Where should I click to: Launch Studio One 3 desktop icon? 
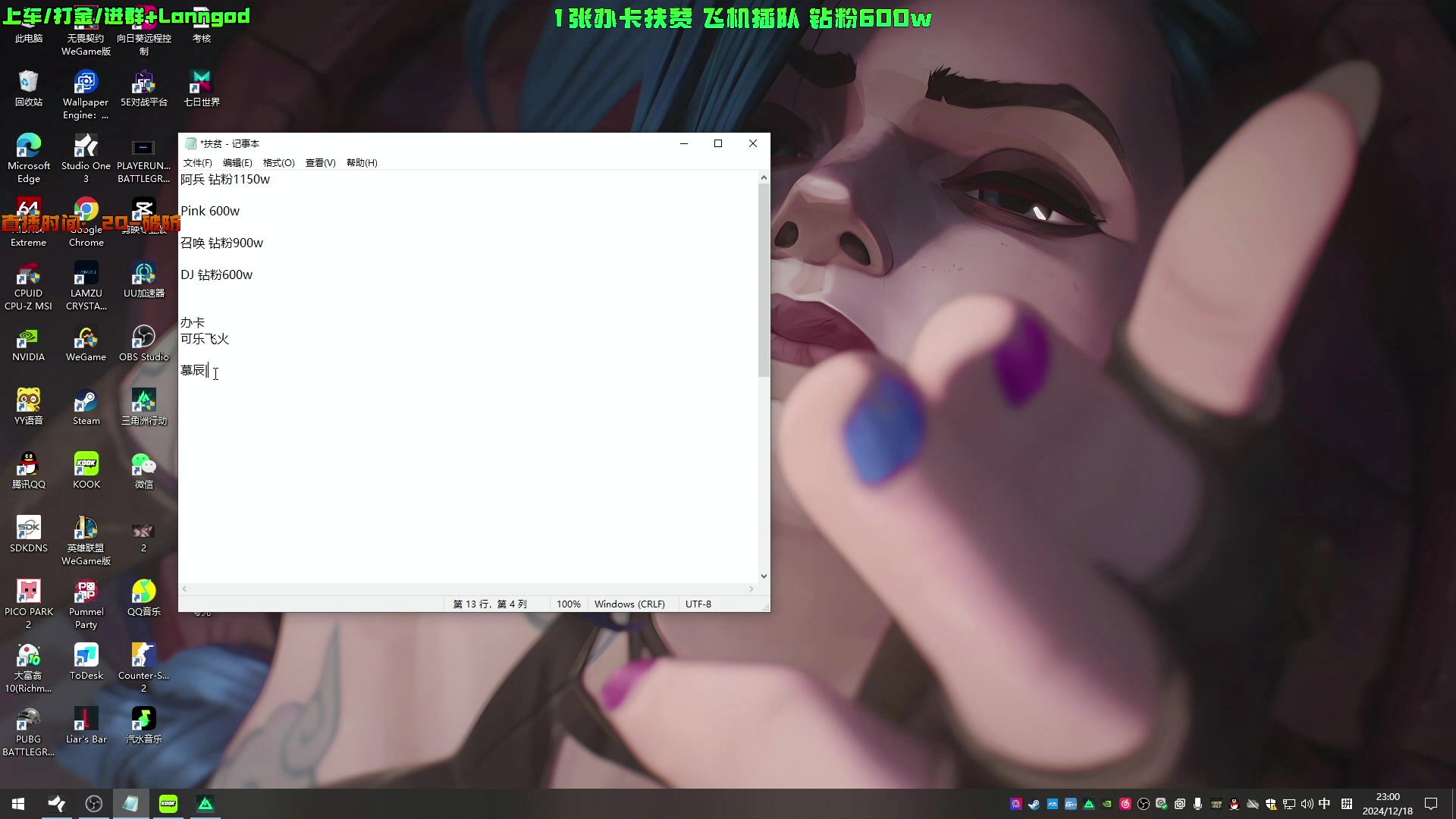pos(86,158)
